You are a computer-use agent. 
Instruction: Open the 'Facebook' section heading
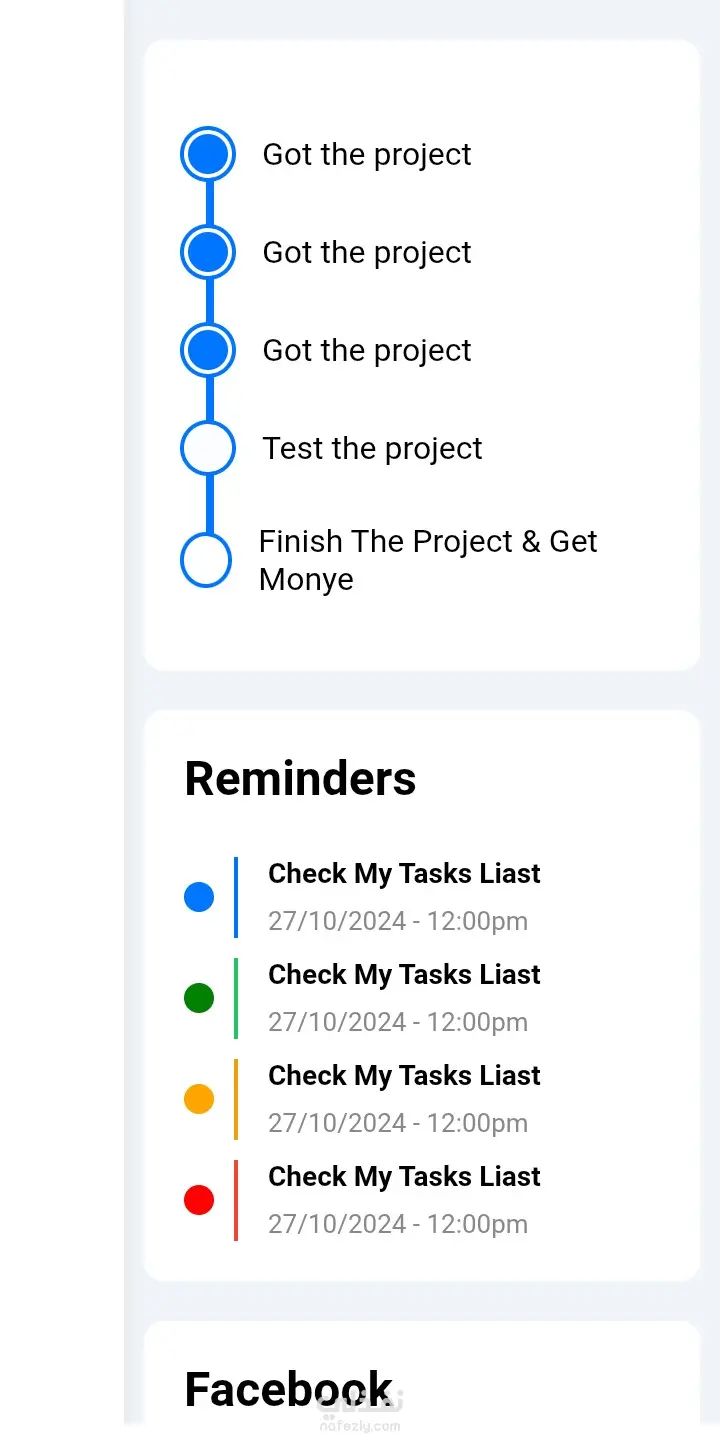click(x=289, y=1389)
